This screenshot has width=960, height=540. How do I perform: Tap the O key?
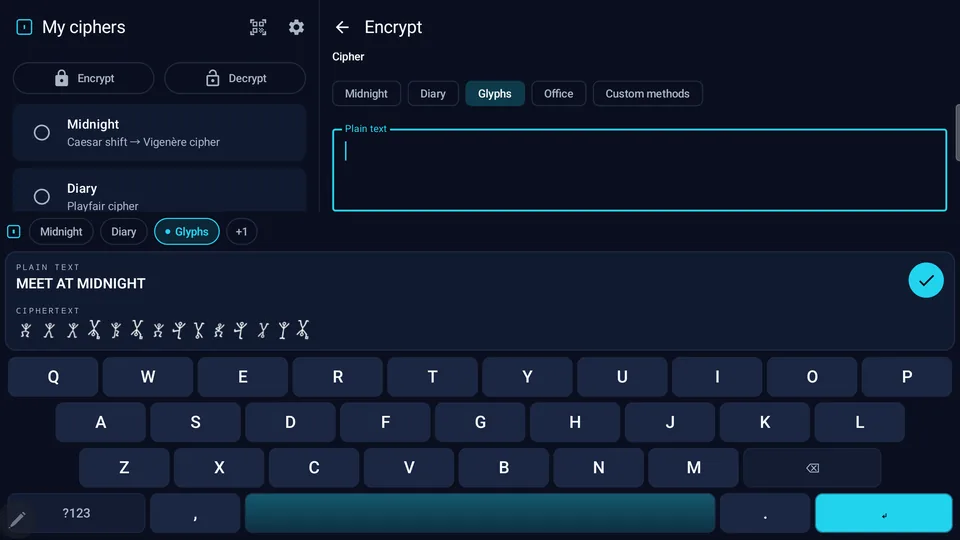812,377
